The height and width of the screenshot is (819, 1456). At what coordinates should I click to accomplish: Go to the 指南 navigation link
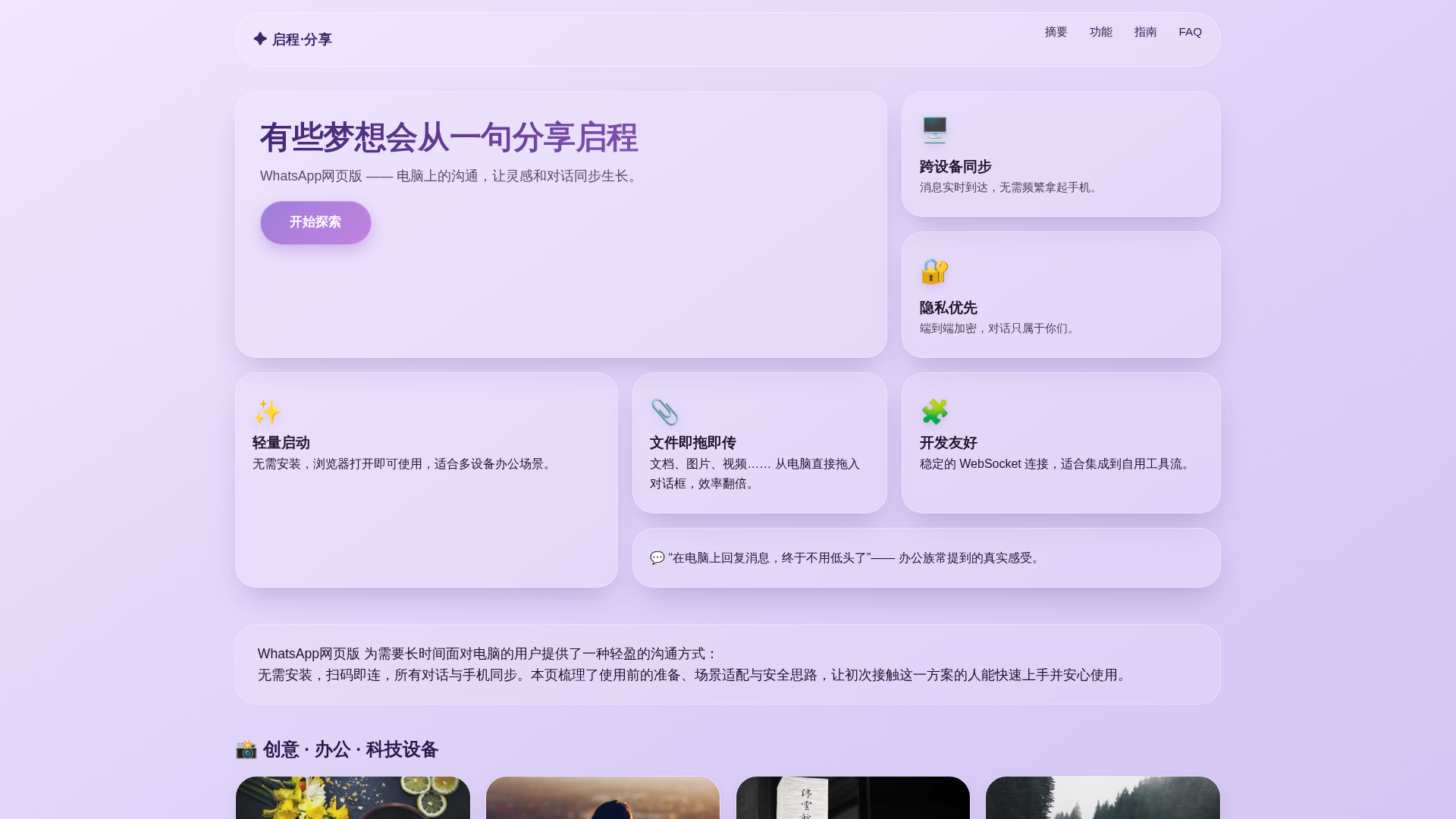coord(1145,32)
